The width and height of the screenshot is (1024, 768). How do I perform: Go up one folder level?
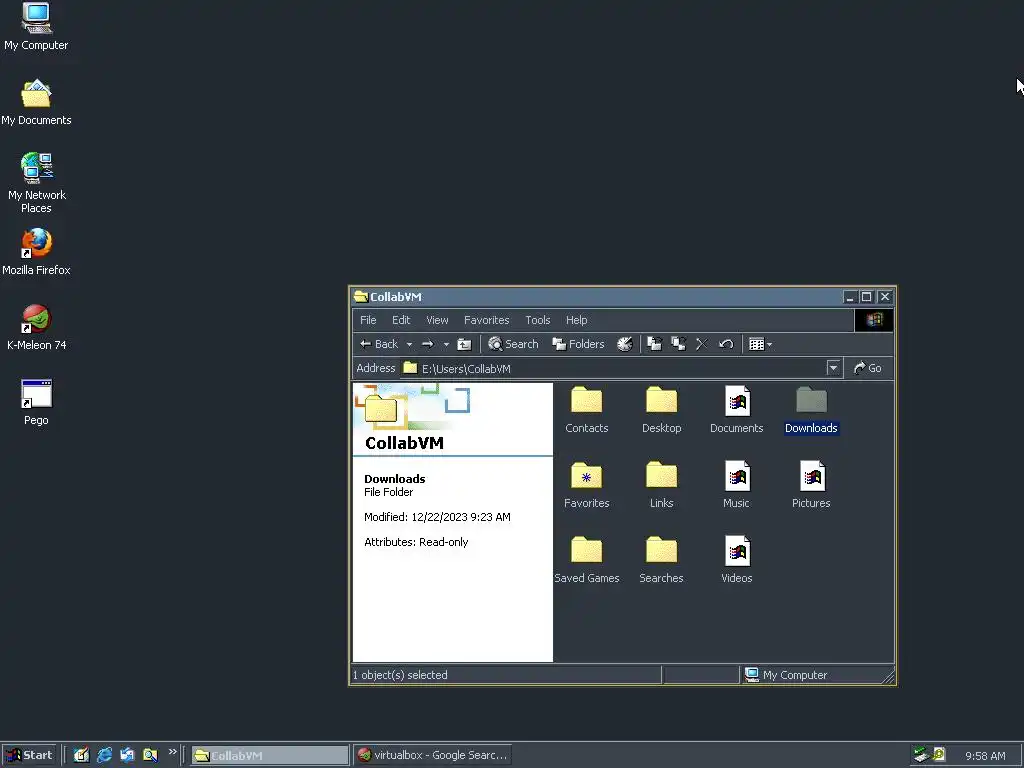[x=464, y=344]
